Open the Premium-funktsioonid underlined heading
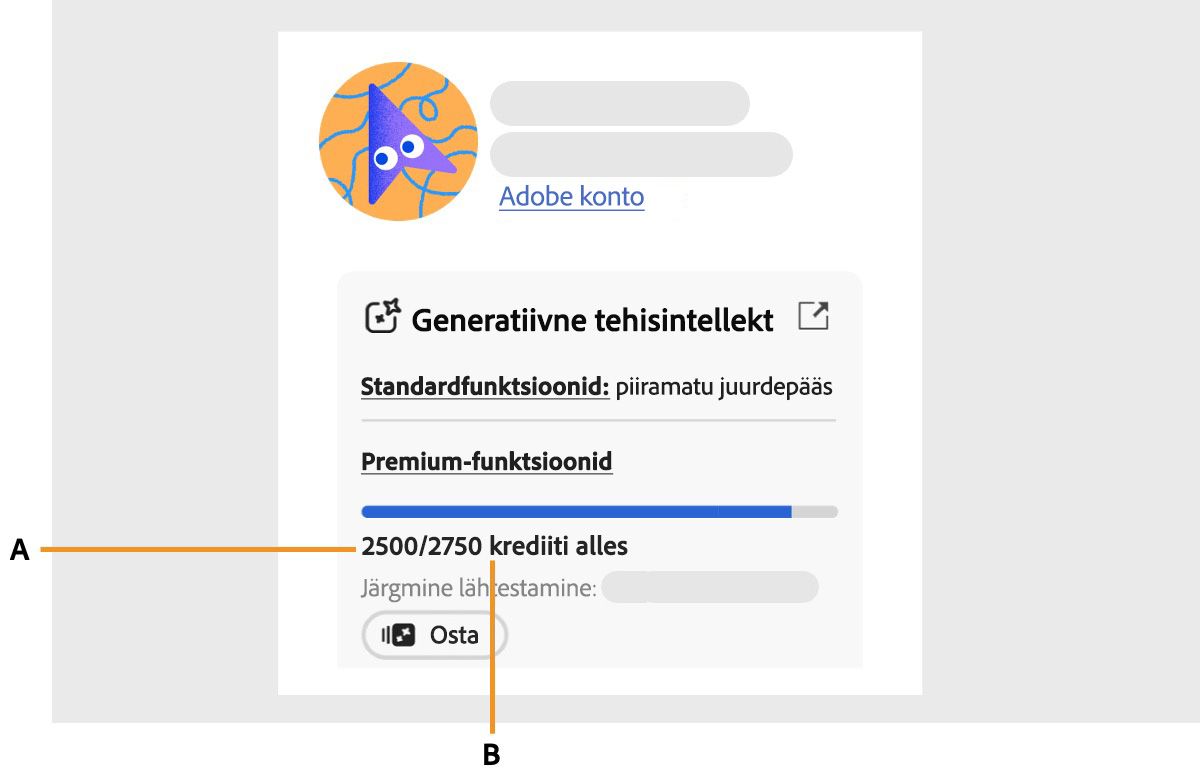The height and width of the screenshot is (775, 1200). pyautogui.click(x=486, y=461)
